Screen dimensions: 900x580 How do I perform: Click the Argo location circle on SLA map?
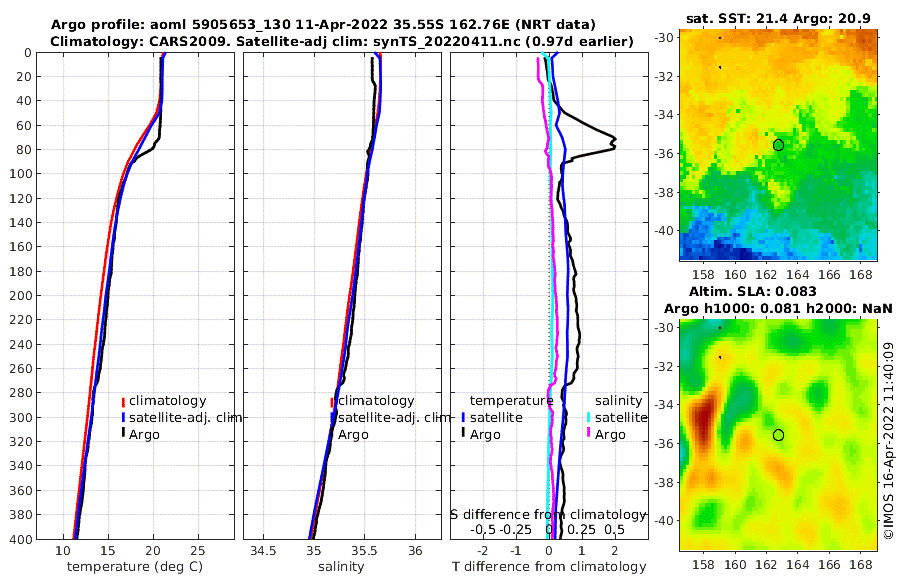778,435
